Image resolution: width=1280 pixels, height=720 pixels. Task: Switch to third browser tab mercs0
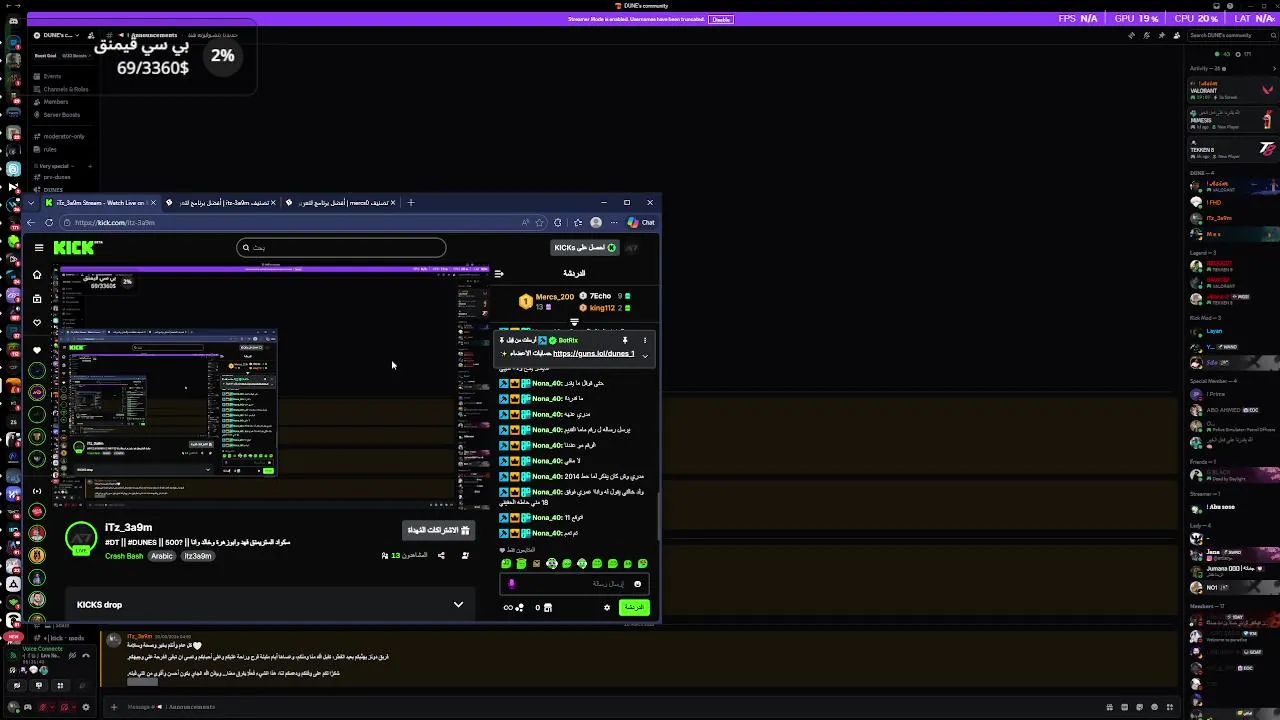(340, 202)
